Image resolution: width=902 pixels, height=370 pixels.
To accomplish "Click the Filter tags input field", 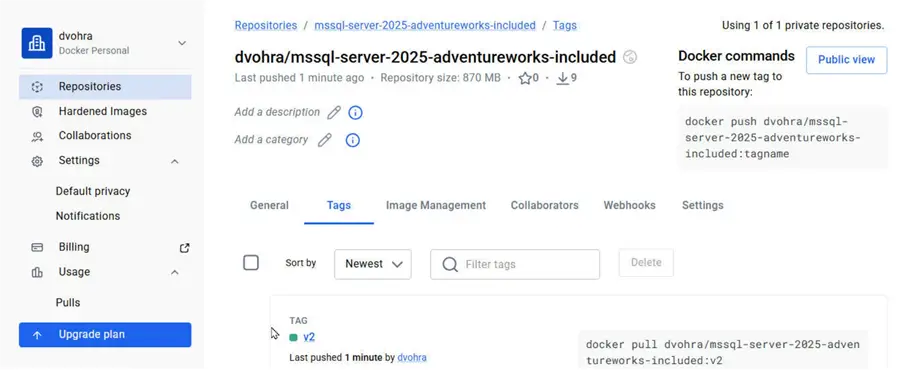I will (515, 264).
